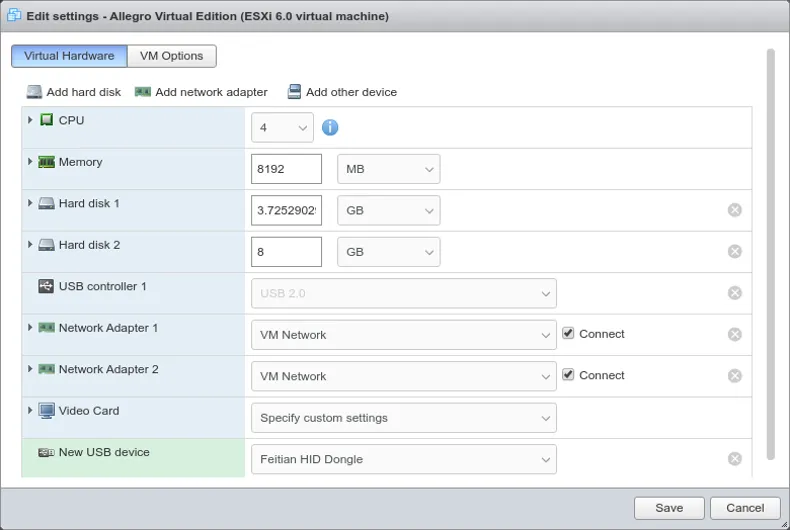Viewport: 790px width, 530px height.
Task: Click the Save button
Action: coord(669,508)
